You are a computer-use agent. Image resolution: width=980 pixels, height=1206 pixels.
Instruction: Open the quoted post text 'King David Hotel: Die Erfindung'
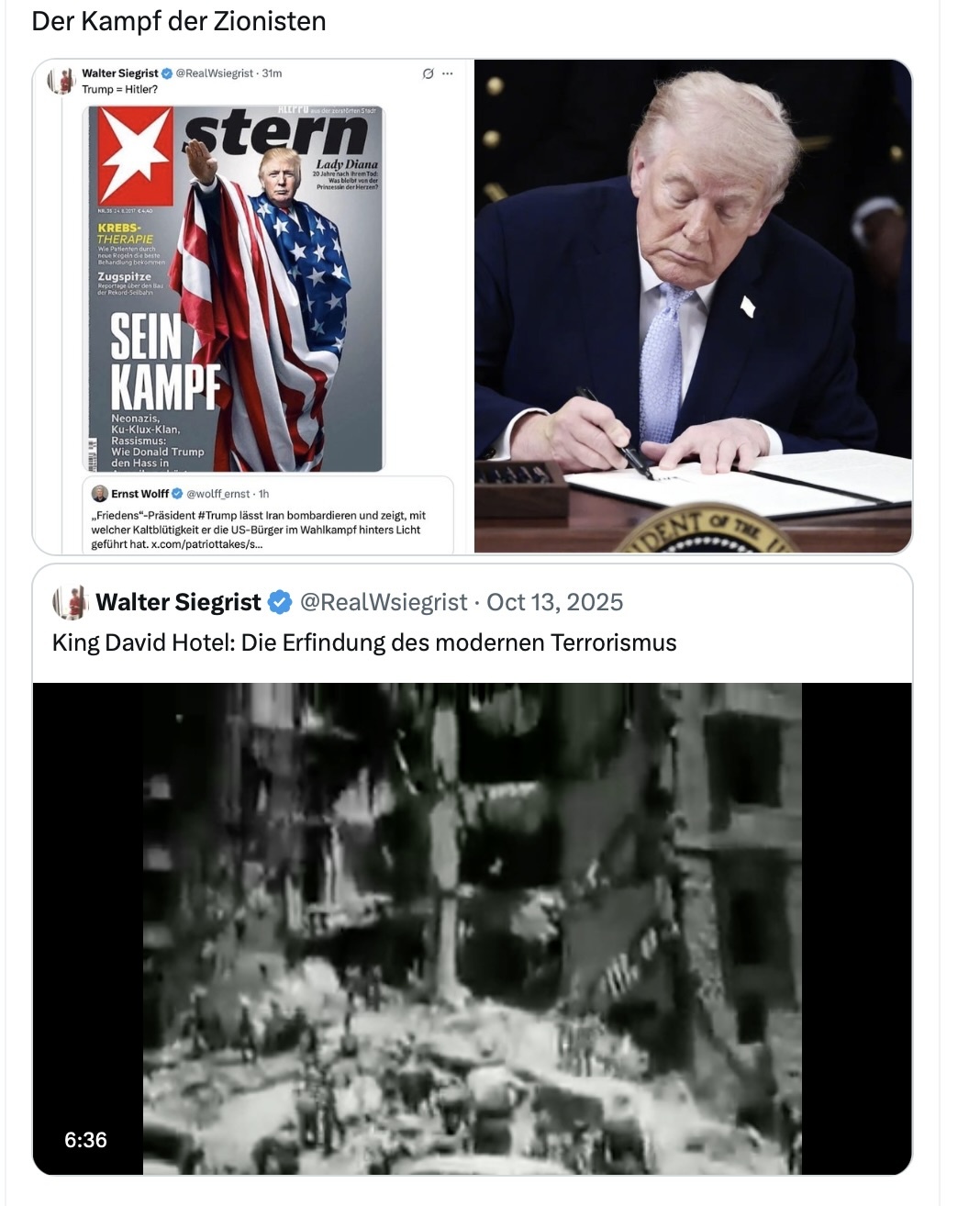364,642
